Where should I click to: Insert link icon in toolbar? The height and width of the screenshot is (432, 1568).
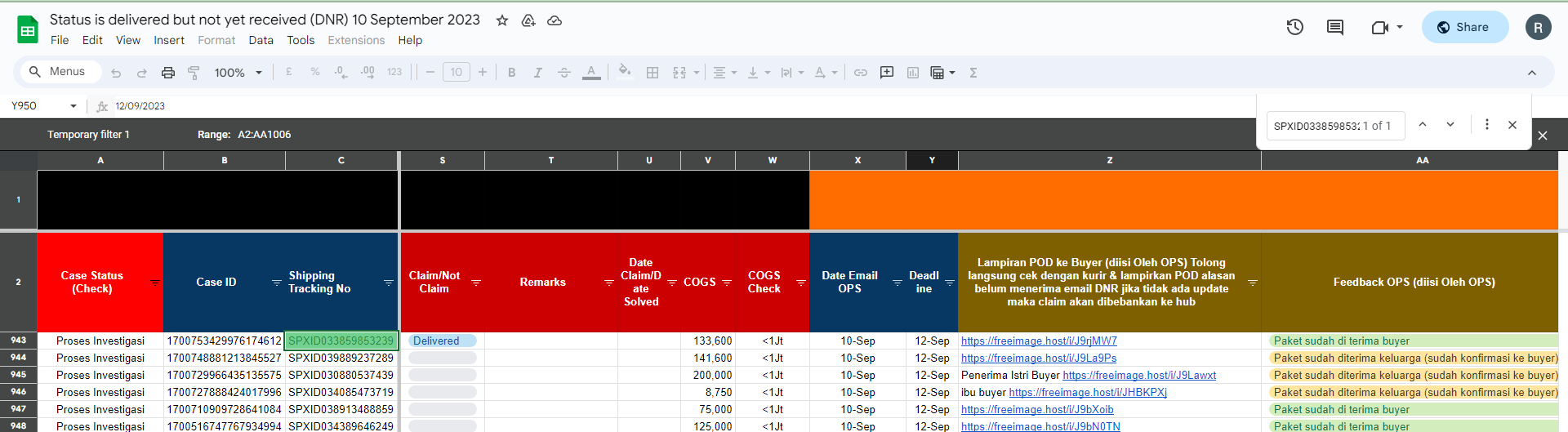point(861,73)
